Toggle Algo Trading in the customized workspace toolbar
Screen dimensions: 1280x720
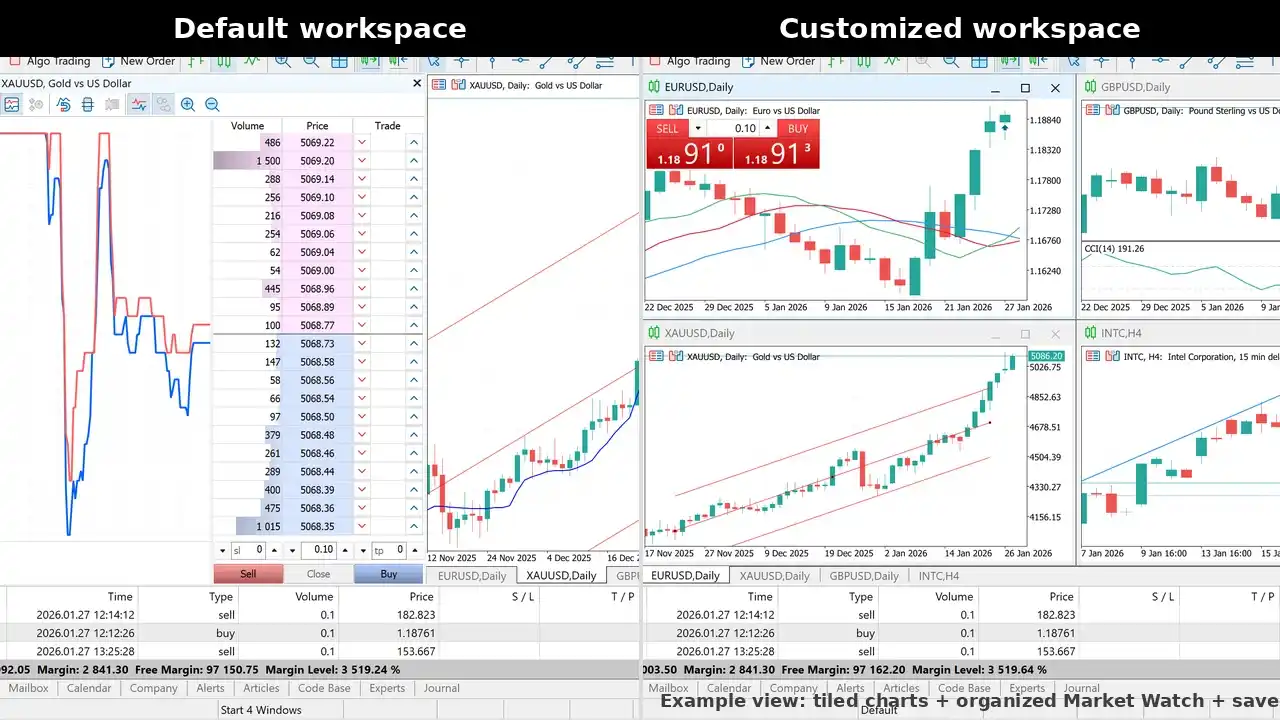tap(689, 61)
